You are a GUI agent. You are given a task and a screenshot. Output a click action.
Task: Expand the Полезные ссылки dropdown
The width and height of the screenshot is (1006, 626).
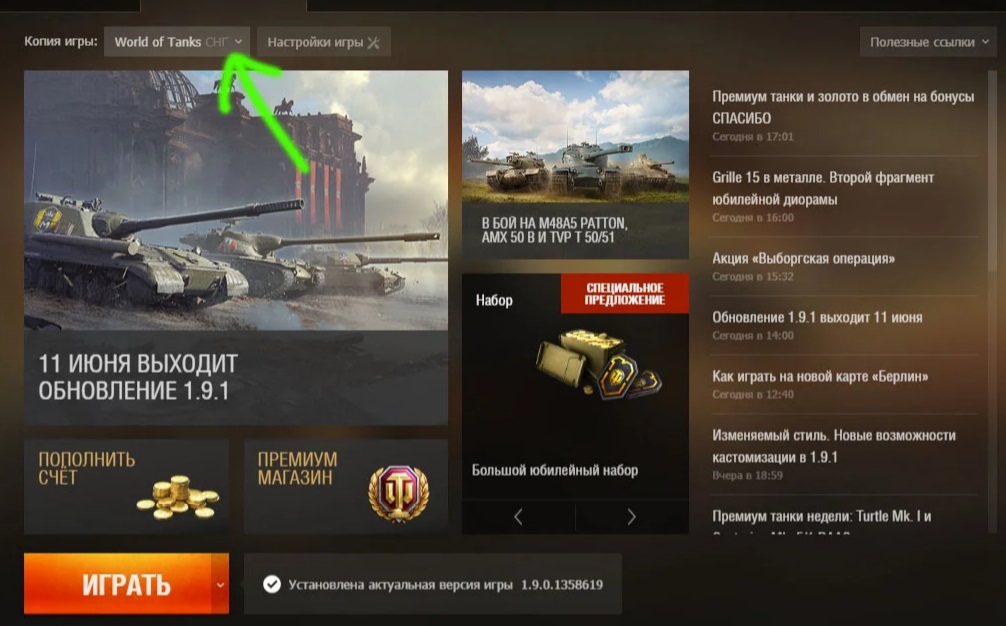click(928, 42)
